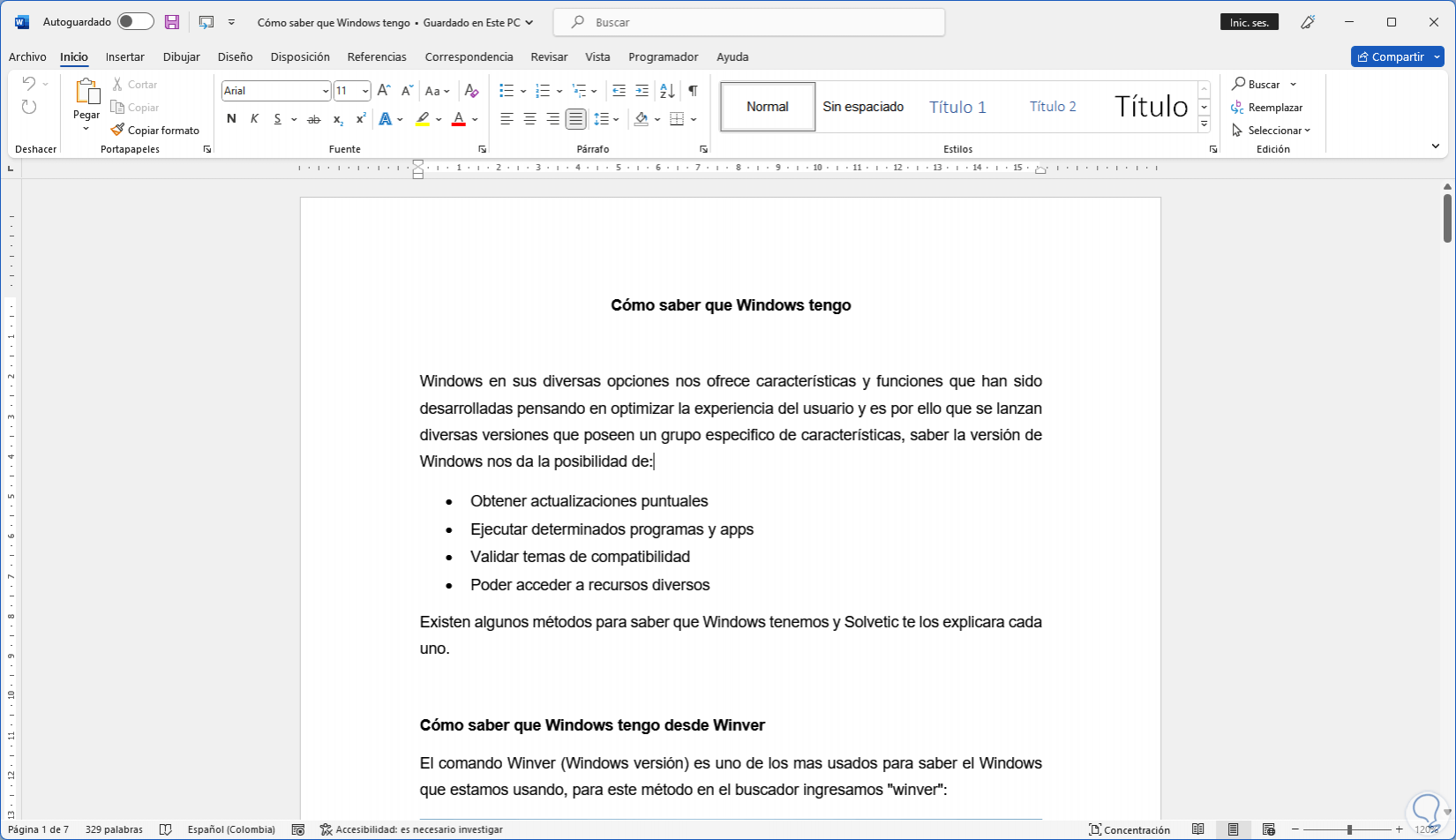The height and width of the screenshot is (840, 1456).
Task: Switch to the Vista tab
Action: pos(597,56)
